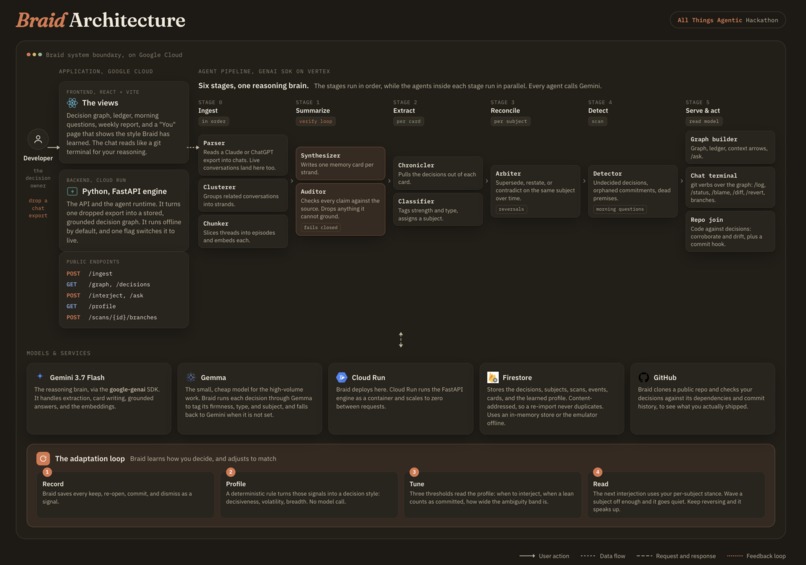Click the "per card" tag under Extract
The height and width of the screenshot is (565, 806).
(409, 121)
